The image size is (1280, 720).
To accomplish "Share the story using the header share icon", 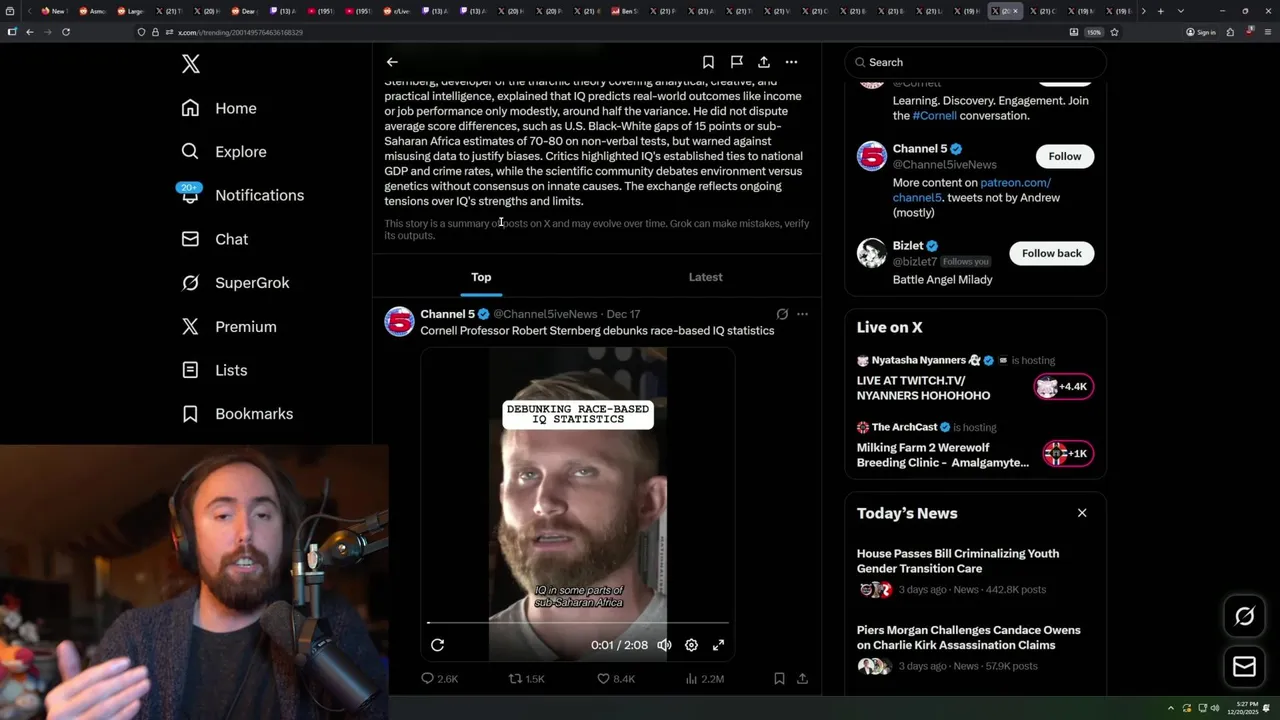I will click(764, 62).
